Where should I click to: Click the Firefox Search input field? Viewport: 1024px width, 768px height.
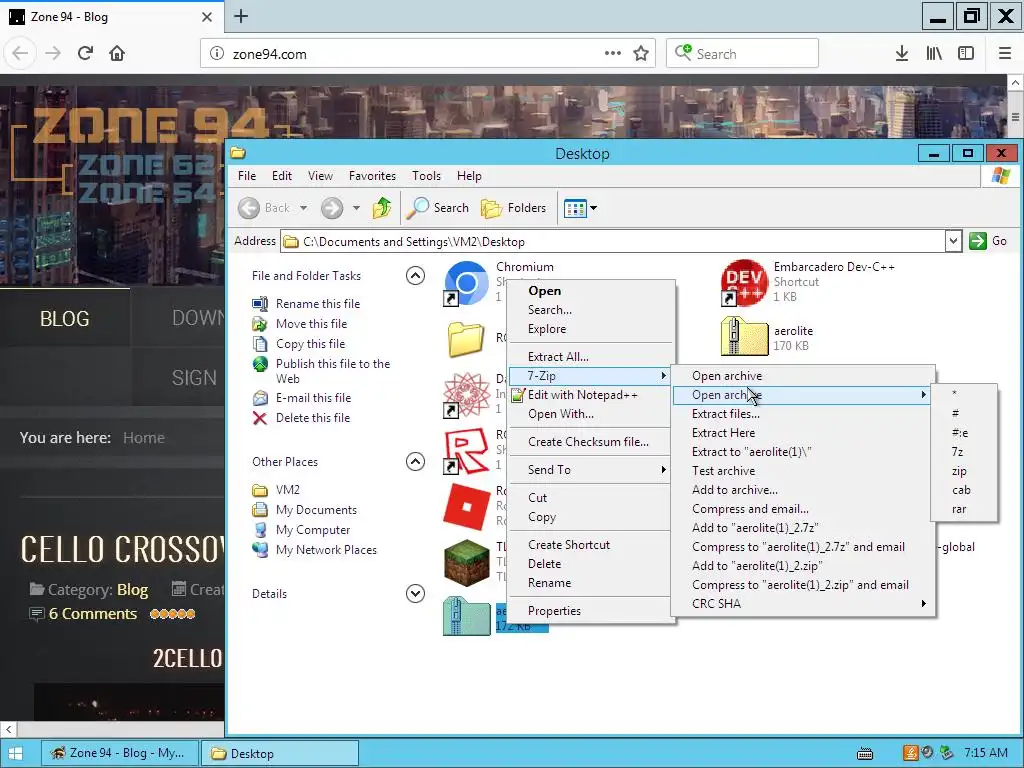[742, 54]
